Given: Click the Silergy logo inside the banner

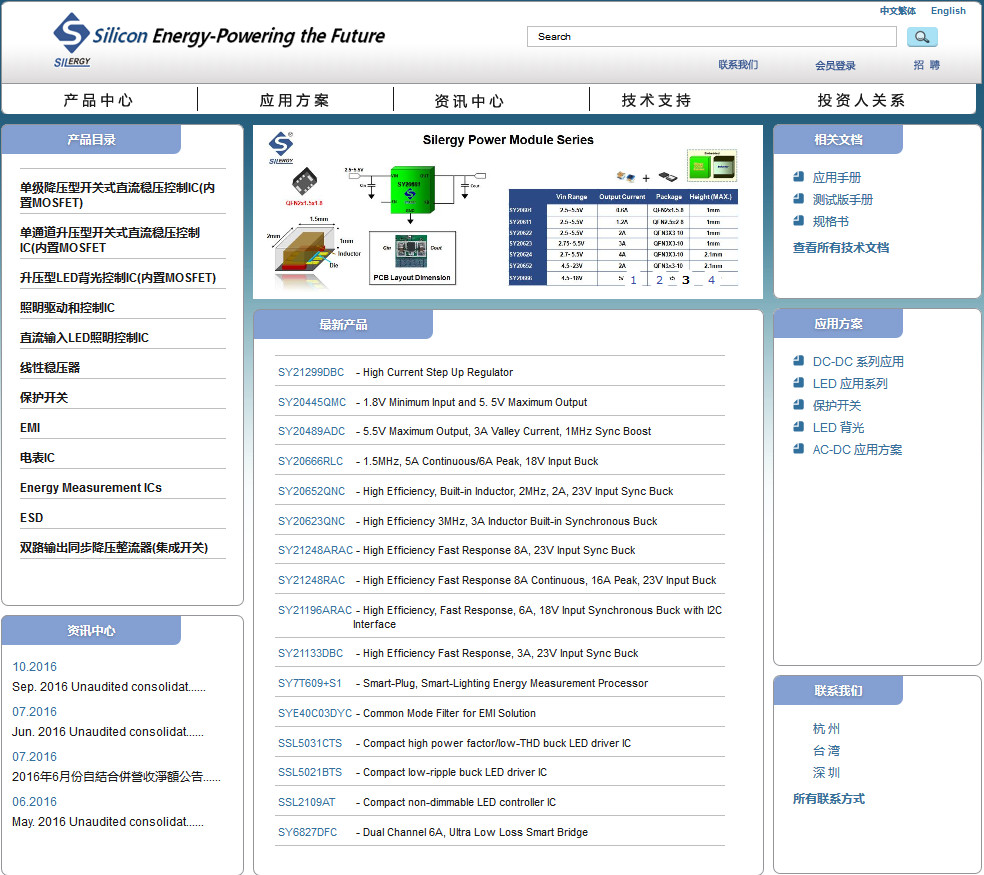Looking at the screenshot, I should pyautogui.click(x=281, y=148).
